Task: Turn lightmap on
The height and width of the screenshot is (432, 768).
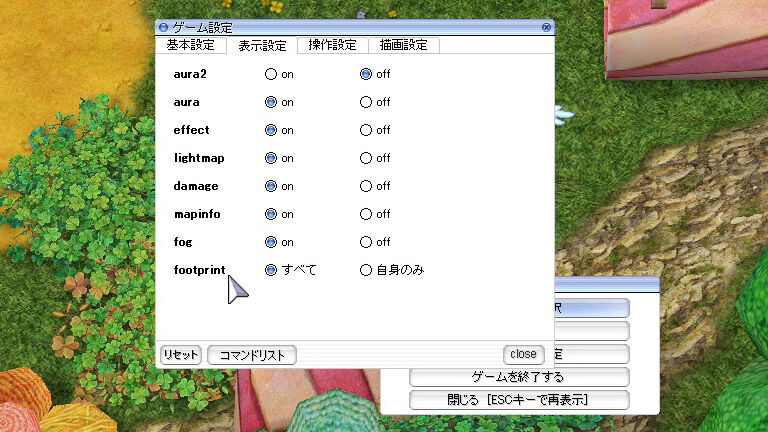Action: click(271, 158)
